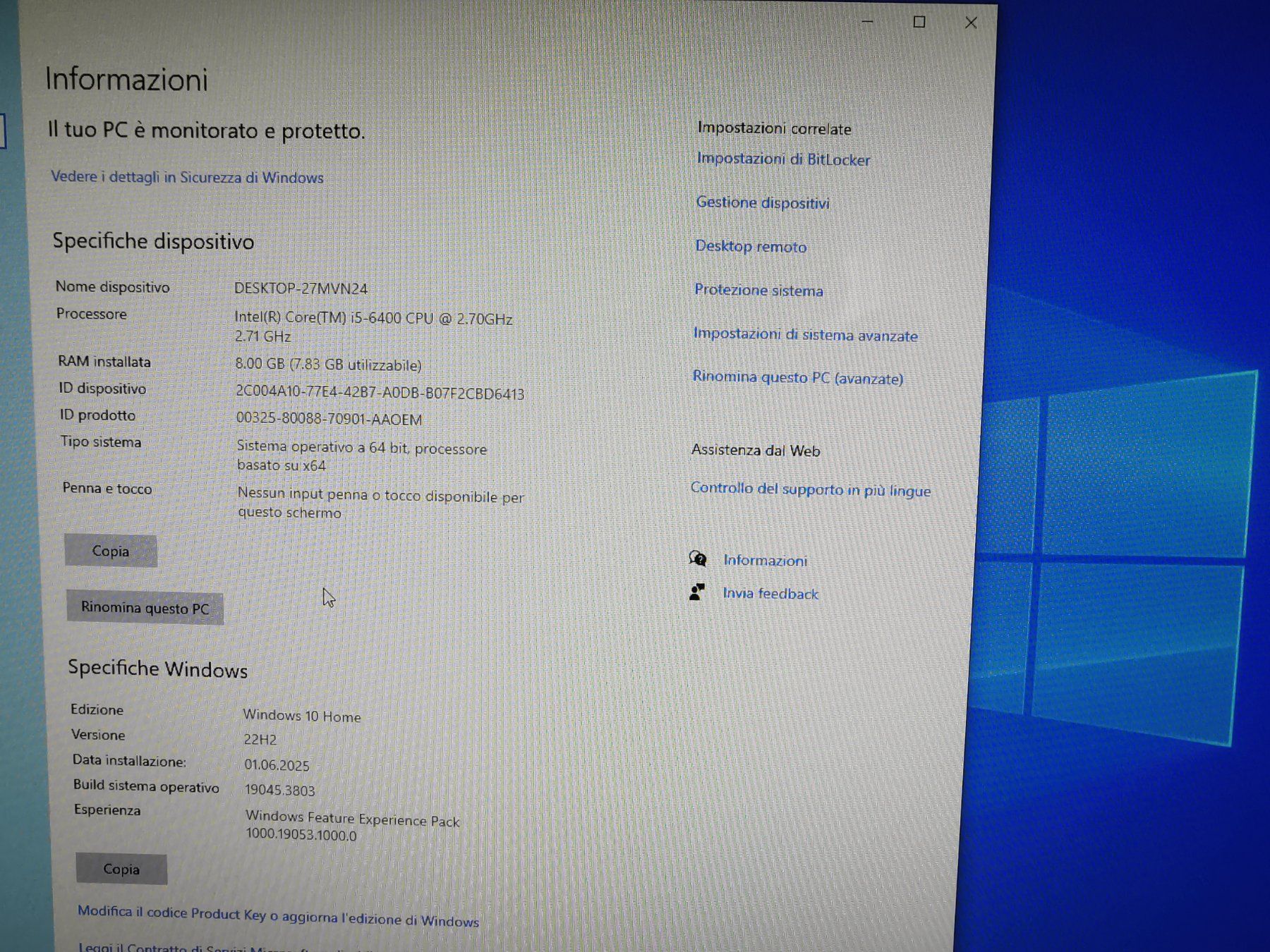The height and width of the screenshot is (952, 1270).
Task: Click the Rinomina questo PC button
Action: click(x=145, y=607)
